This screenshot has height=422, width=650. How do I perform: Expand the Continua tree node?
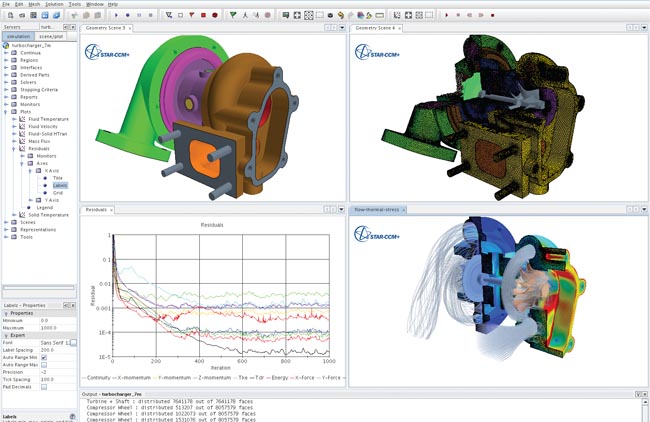click(x=6, y=53)
